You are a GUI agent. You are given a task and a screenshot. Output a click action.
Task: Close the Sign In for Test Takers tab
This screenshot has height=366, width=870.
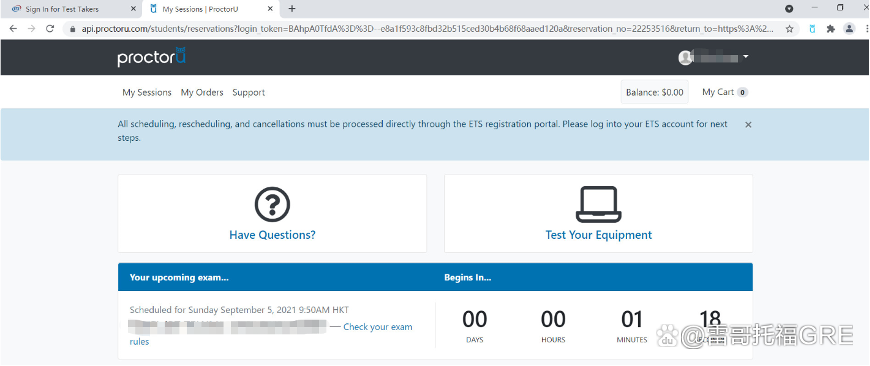(133, 9)
